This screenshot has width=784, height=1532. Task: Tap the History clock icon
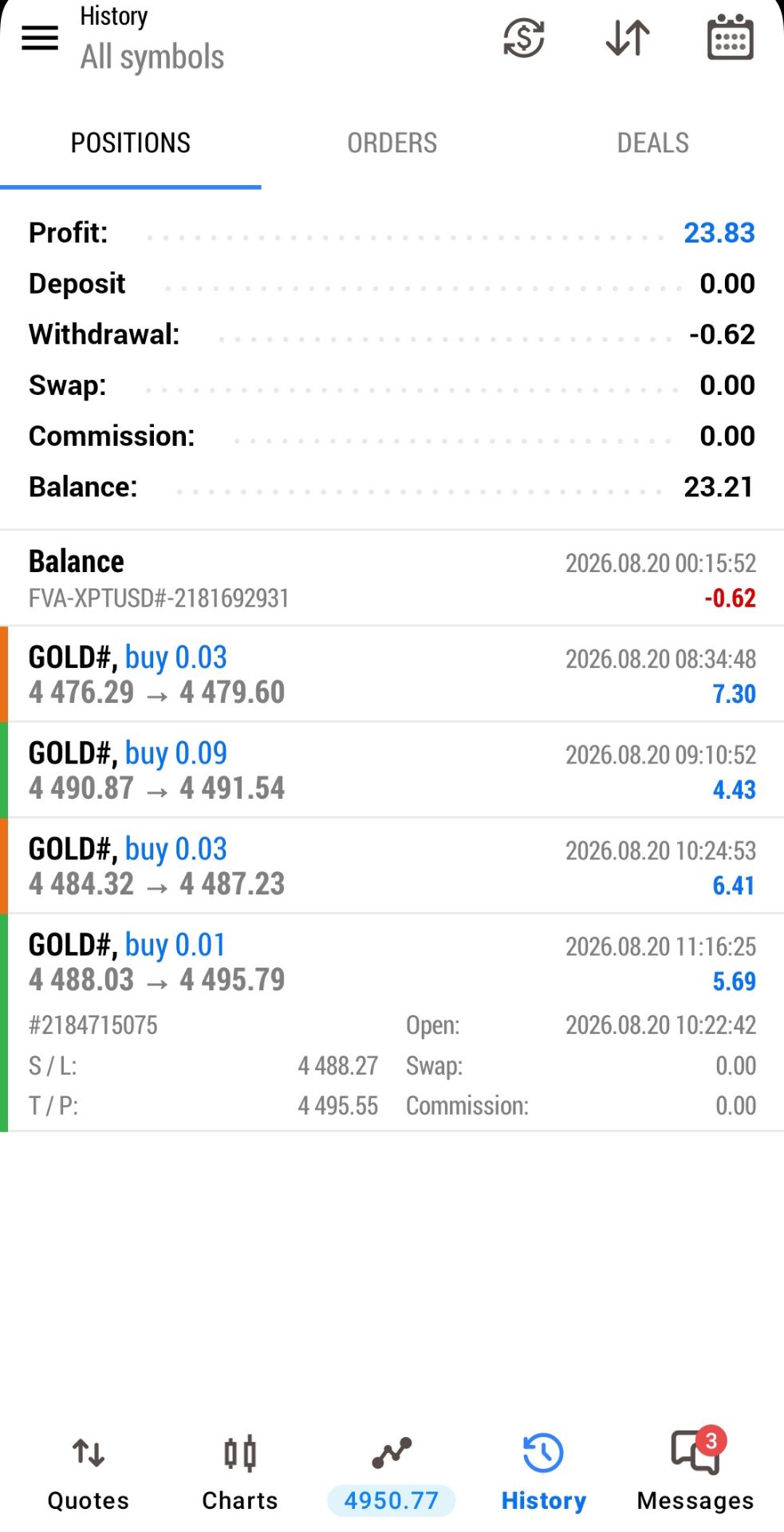(x=543, y=1453)
